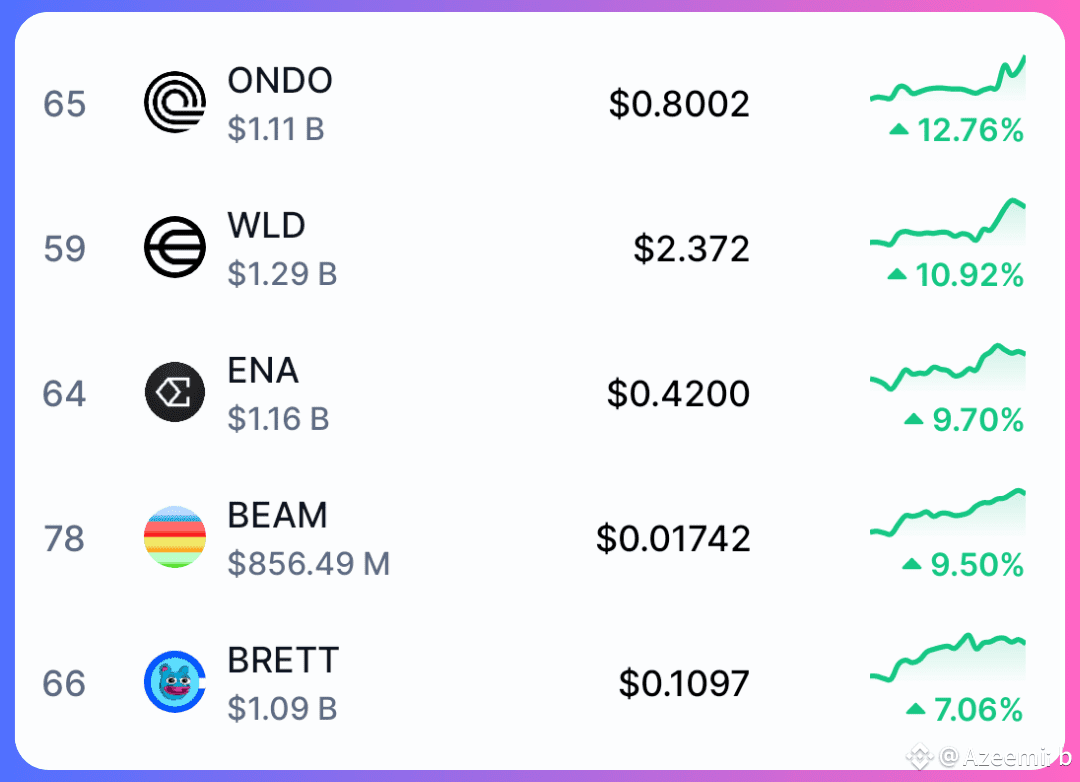This screenshot has height=782, width=1080.
Task: Click the 9.50% change for BEAM
Action: pos(977,564)
